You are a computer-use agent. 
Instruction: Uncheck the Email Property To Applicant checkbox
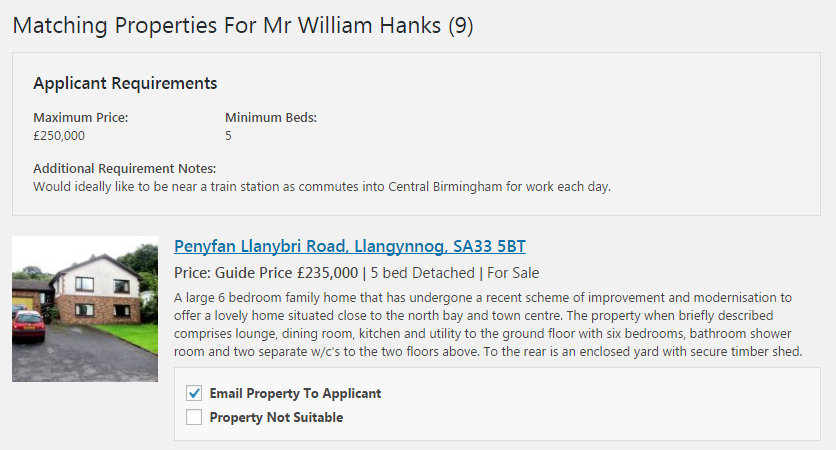194,393
